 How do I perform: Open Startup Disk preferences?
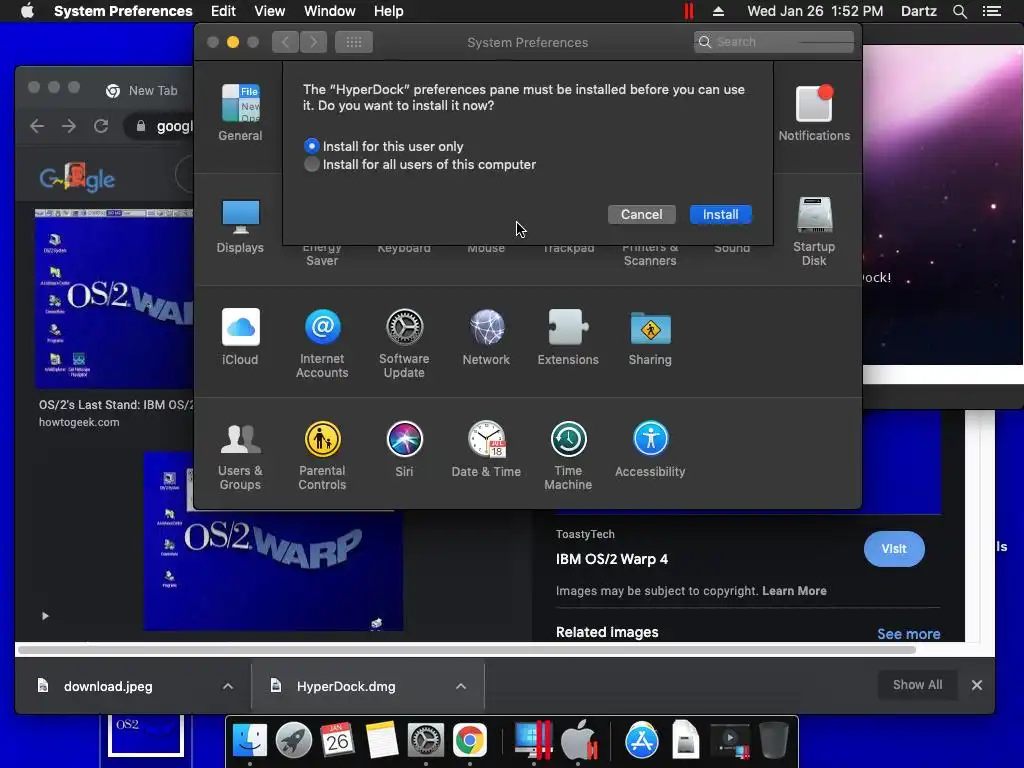coord(814,231)
